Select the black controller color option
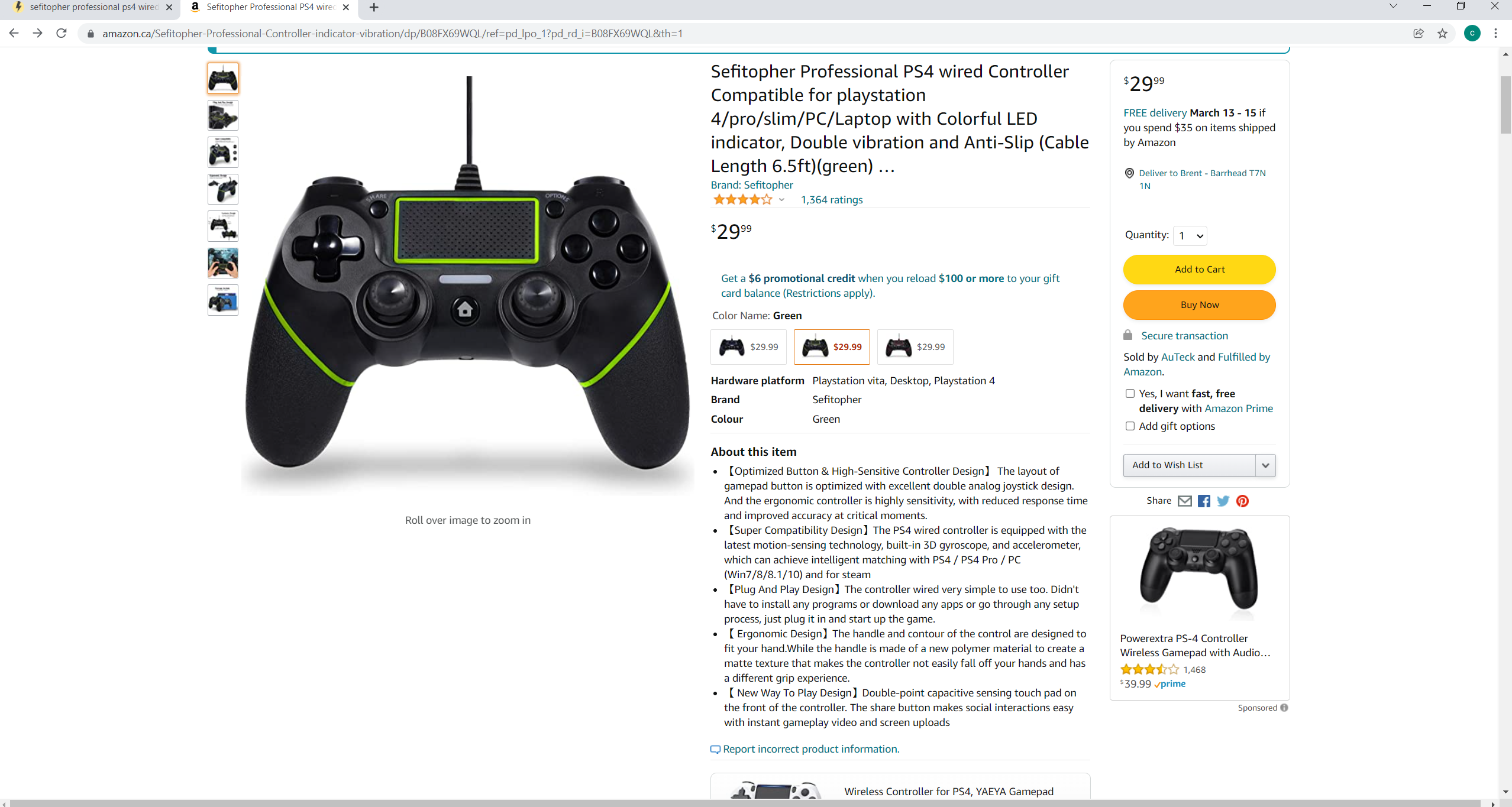This screenshot has width=1512, height=807. tap(748, 347)
